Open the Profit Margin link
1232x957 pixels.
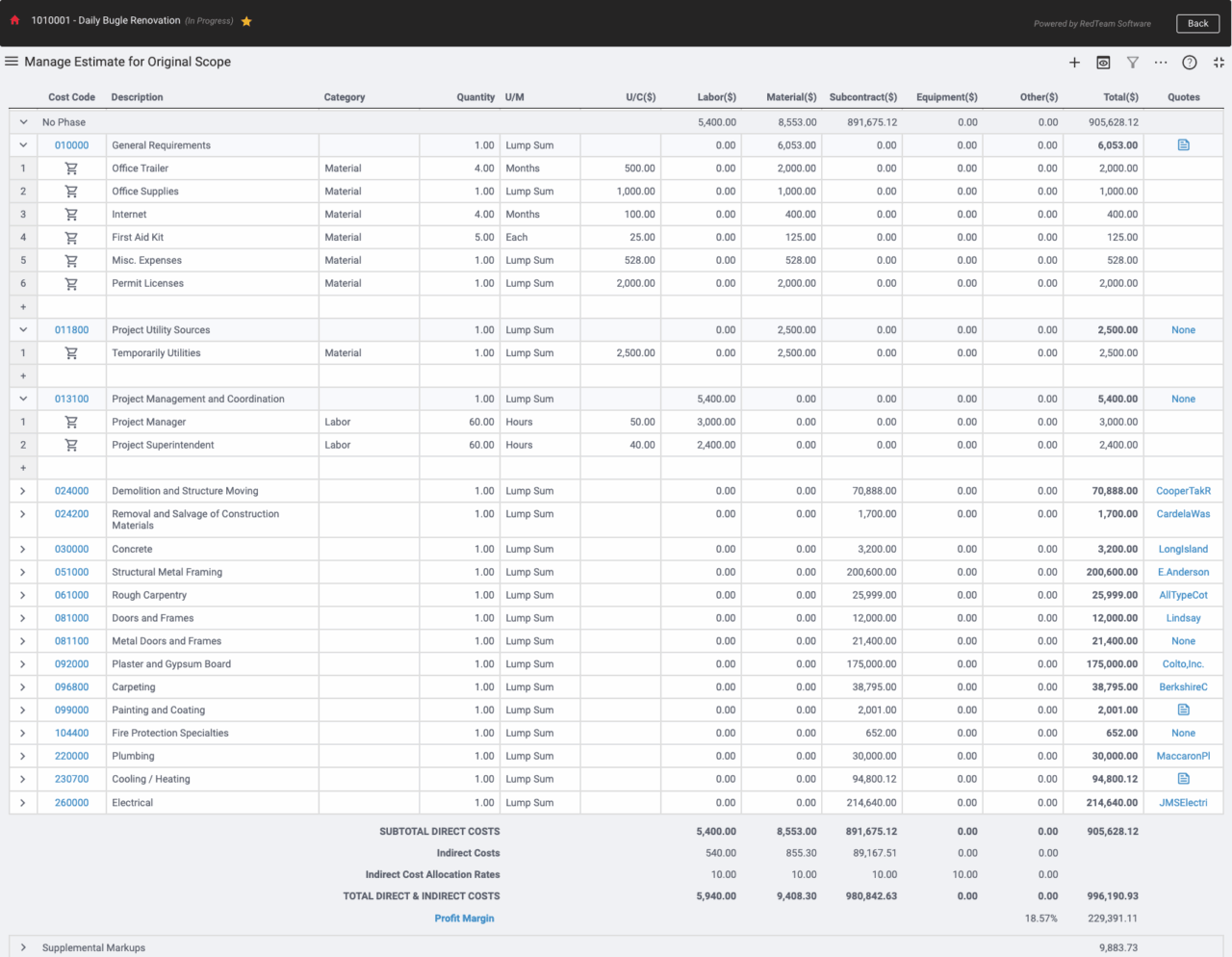[x=464, y=918]
